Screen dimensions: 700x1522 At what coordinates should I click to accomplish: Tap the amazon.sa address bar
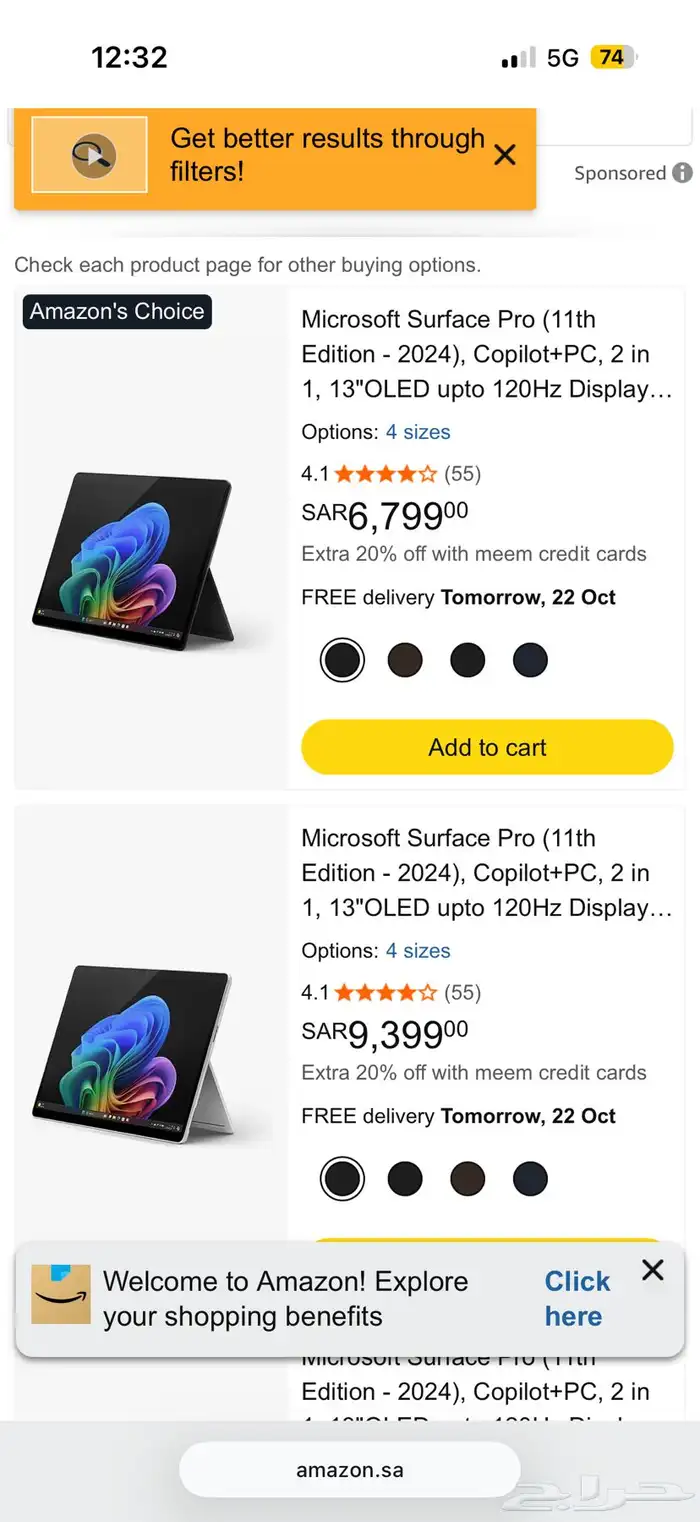pos(350,1470)
